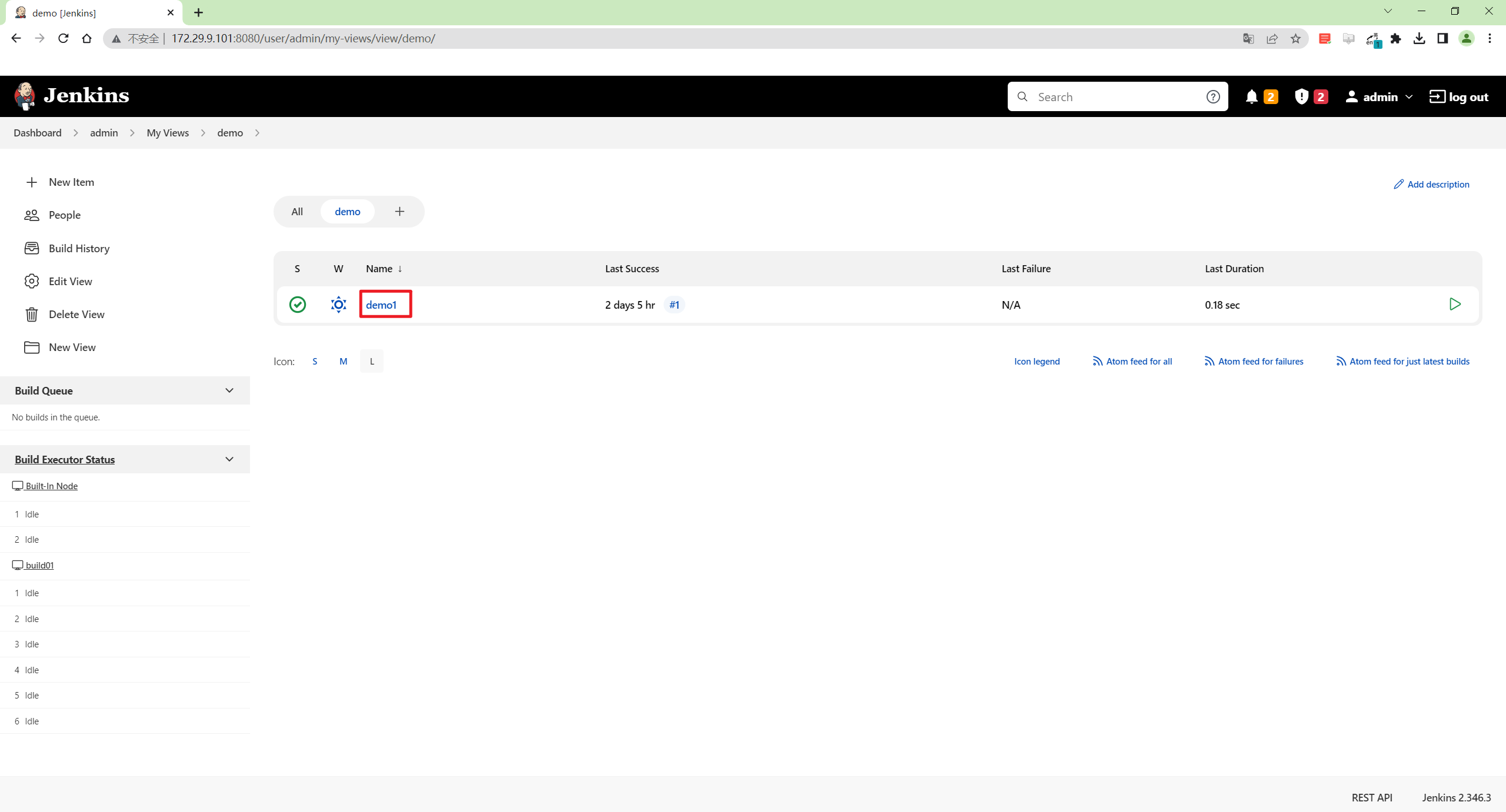Collapse Build Executor Status panel chevron

(229, 459)
